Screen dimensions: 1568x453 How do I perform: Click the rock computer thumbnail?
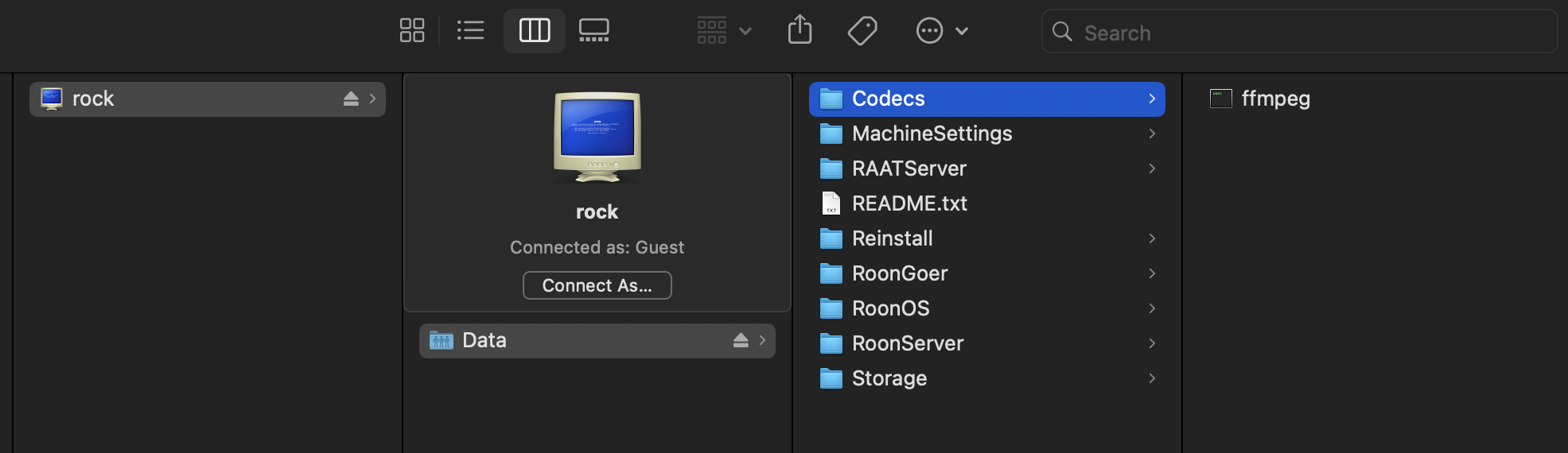[597, 137]
